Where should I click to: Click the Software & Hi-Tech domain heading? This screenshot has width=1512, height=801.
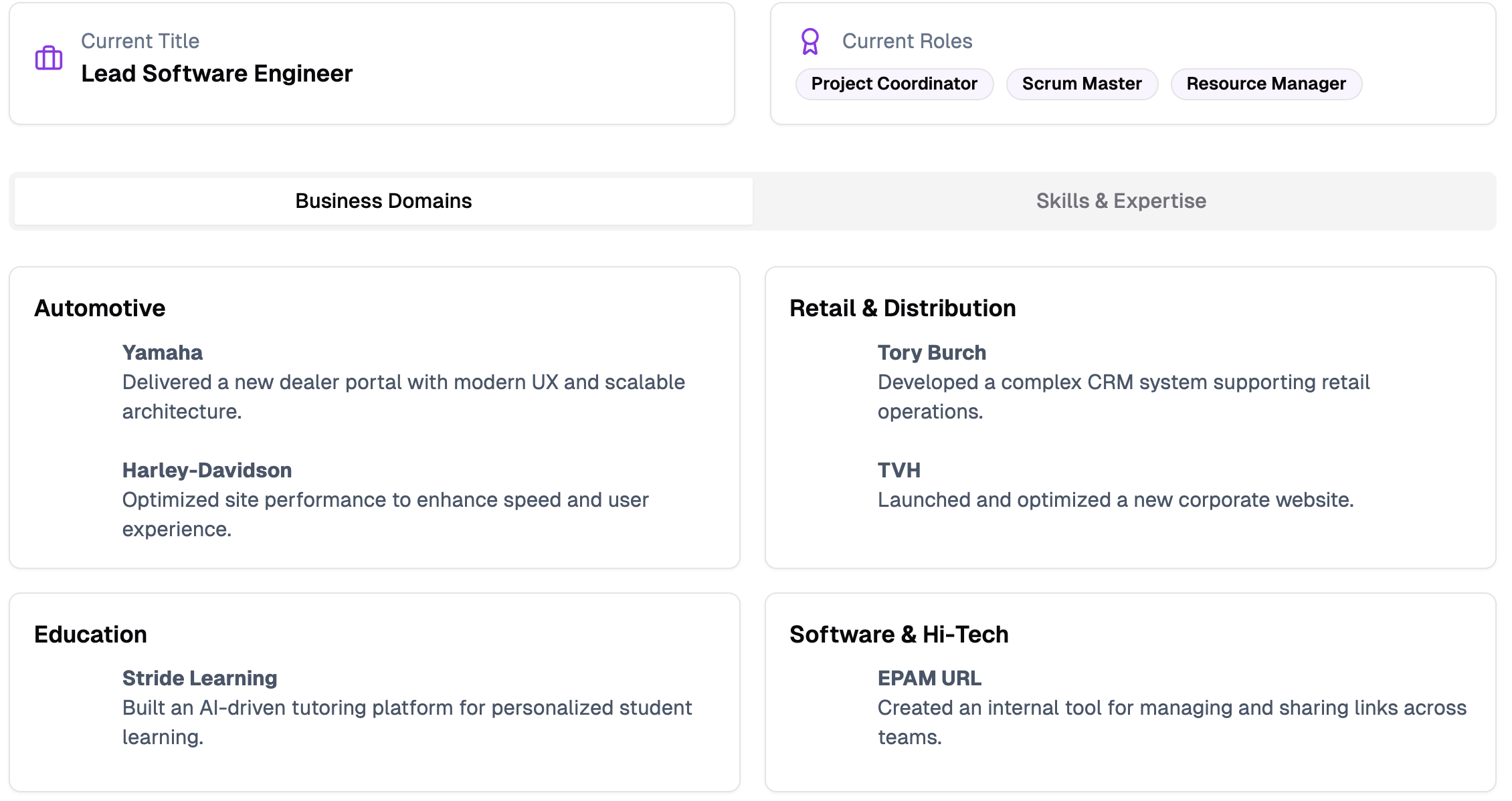899,634
